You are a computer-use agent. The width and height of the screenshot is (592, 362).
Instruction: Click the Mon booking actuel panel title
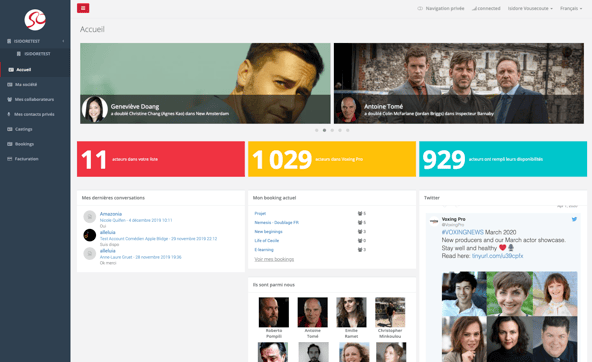[x=274, y=198]
